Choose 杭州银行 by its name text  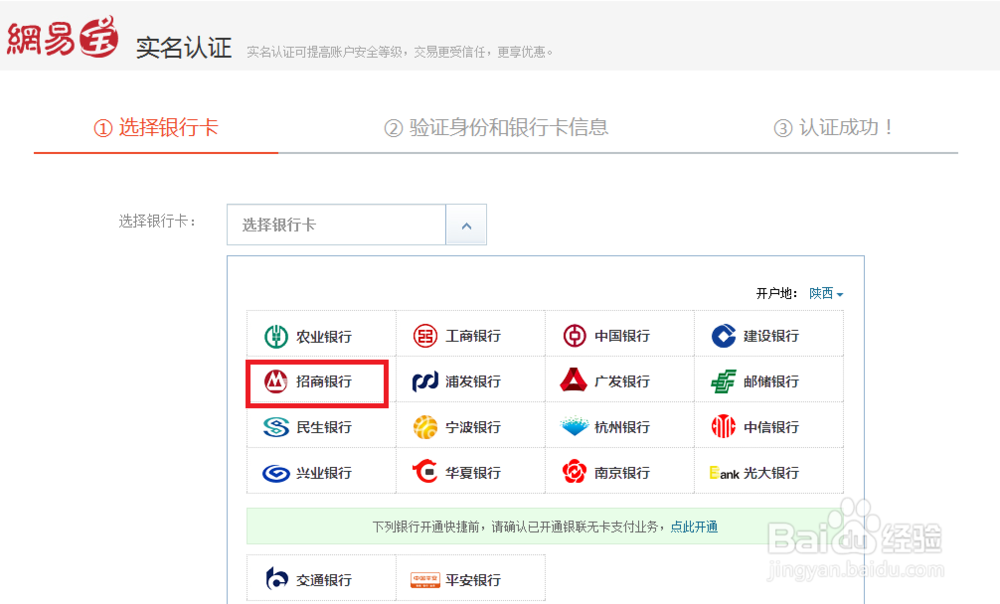point(622,427)
